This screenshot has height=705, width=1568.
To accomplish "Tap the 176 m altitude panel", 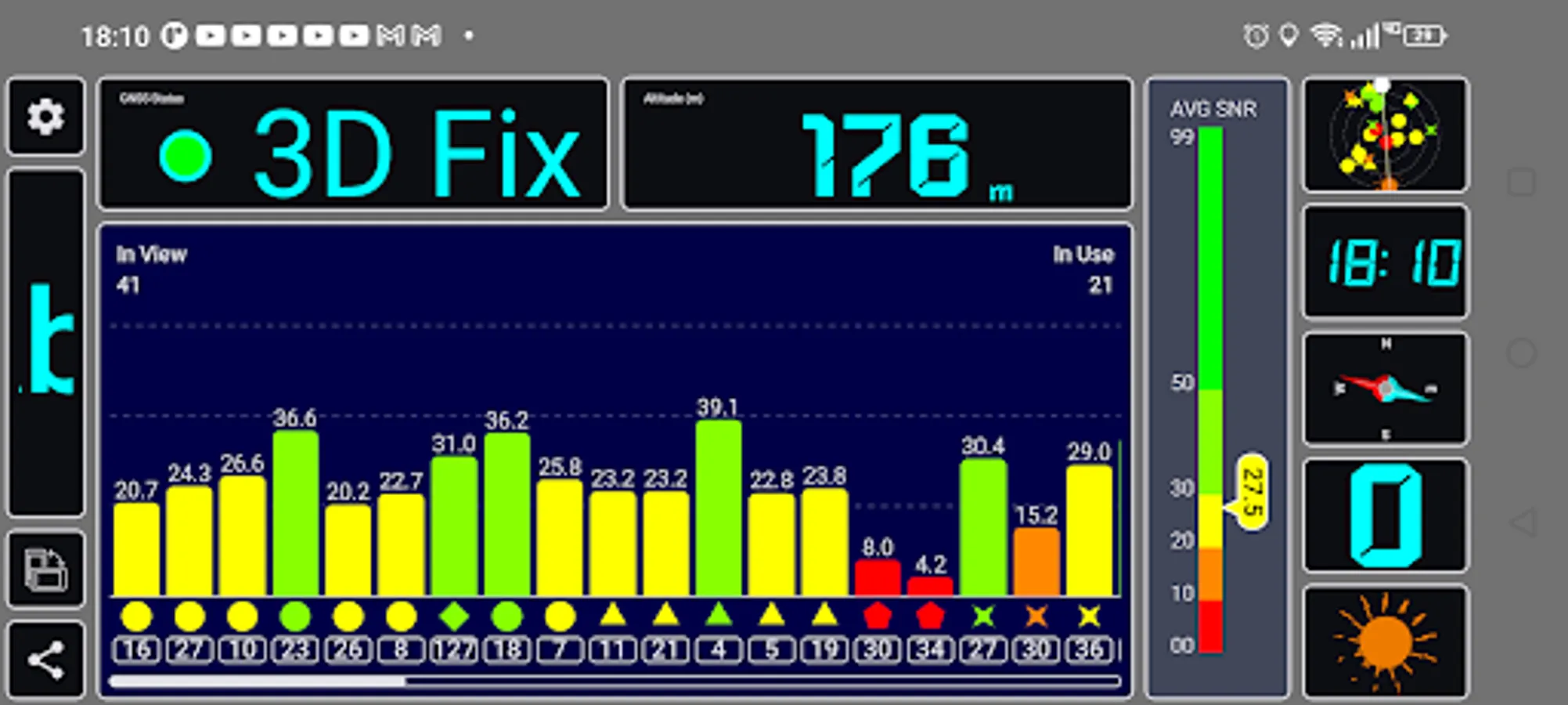I will tap(877, 143).
